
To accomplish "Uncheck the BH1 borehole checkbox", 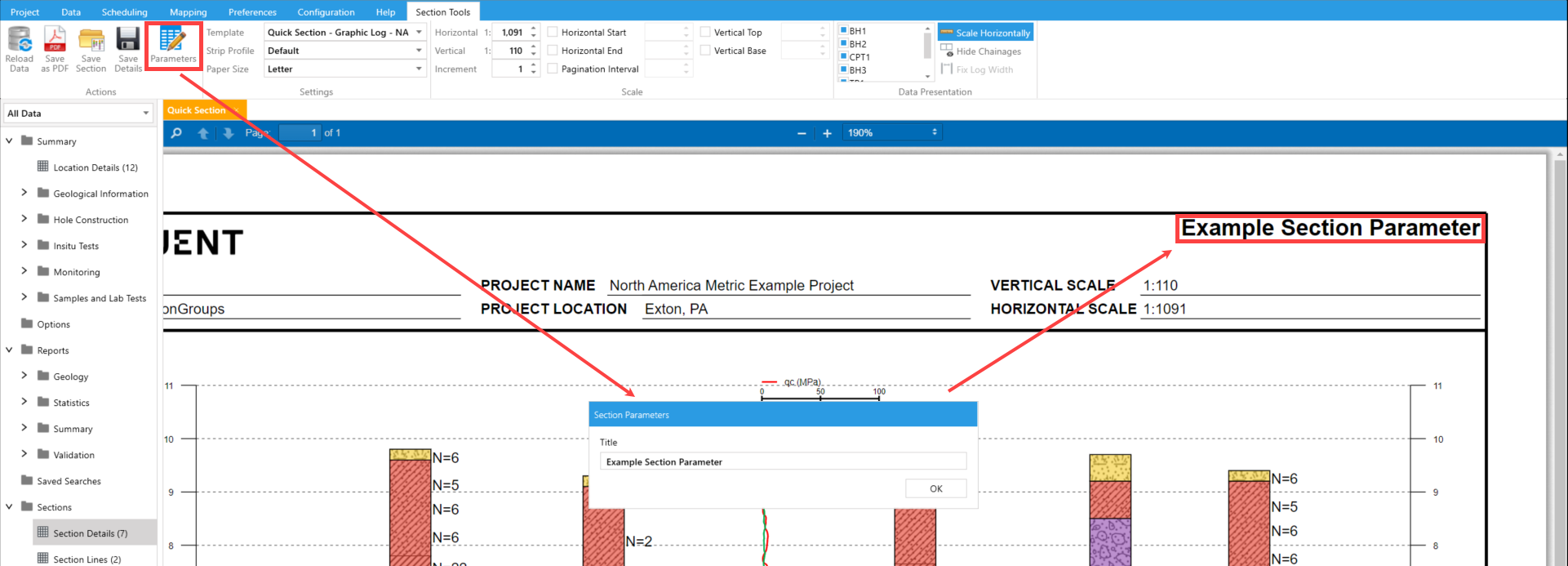I will click(x=844, y=30).
